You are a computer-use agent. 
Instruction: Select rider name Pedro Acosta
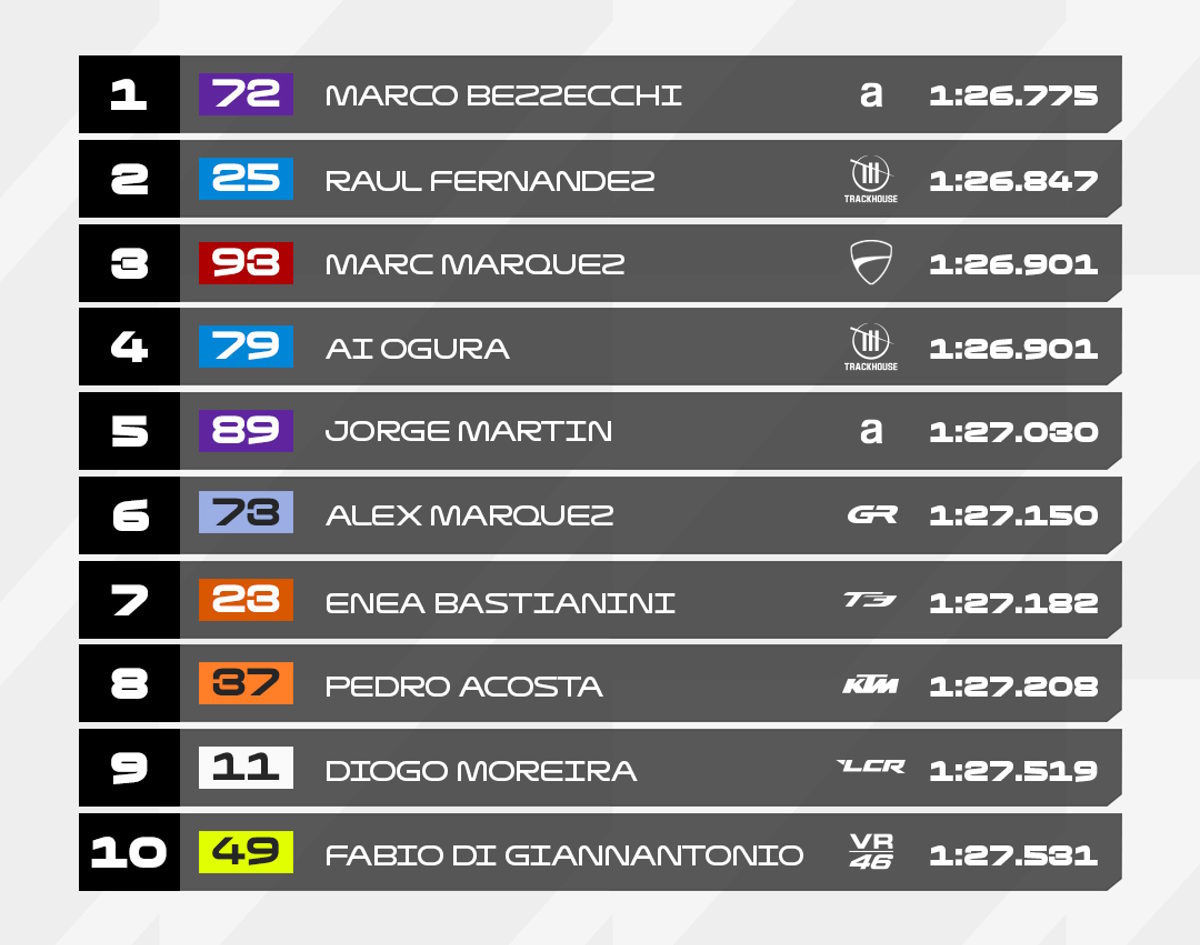click(464, 687)
